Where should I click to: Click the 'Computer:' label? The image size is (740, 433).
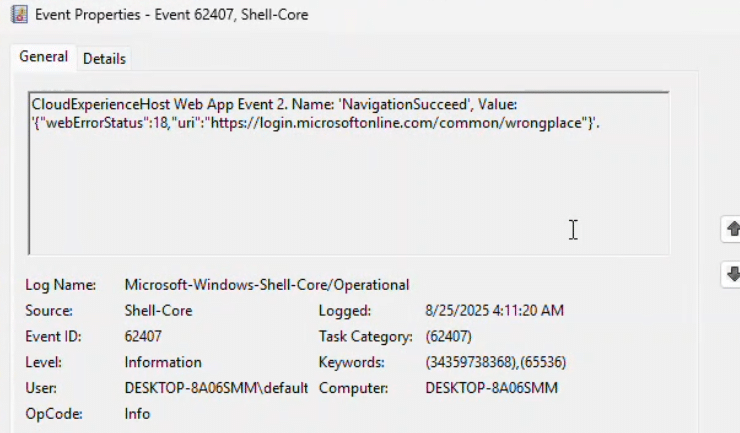point(353,388)
